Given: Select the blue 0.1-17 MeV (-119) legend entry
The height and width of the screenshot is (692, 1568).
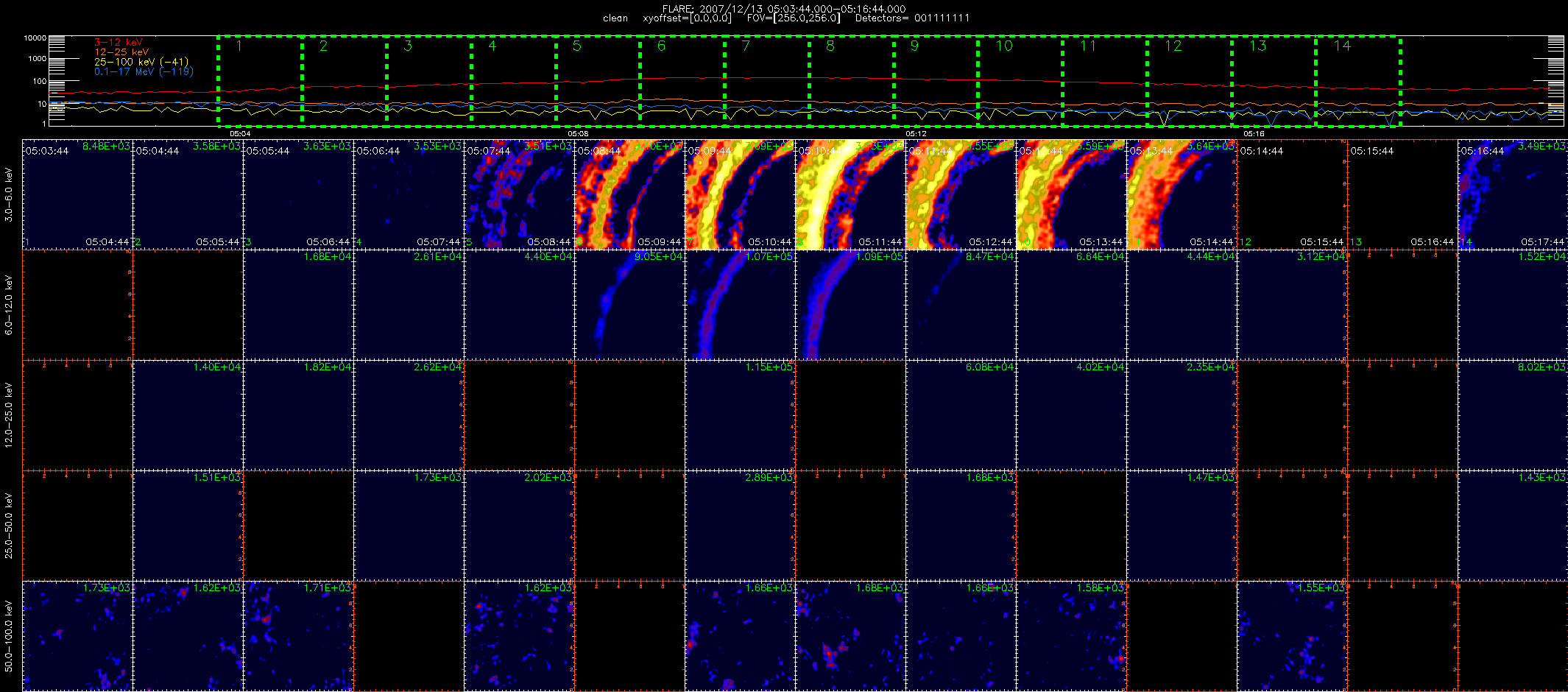Looking at the screenshot, I should [x=144, y=71].
